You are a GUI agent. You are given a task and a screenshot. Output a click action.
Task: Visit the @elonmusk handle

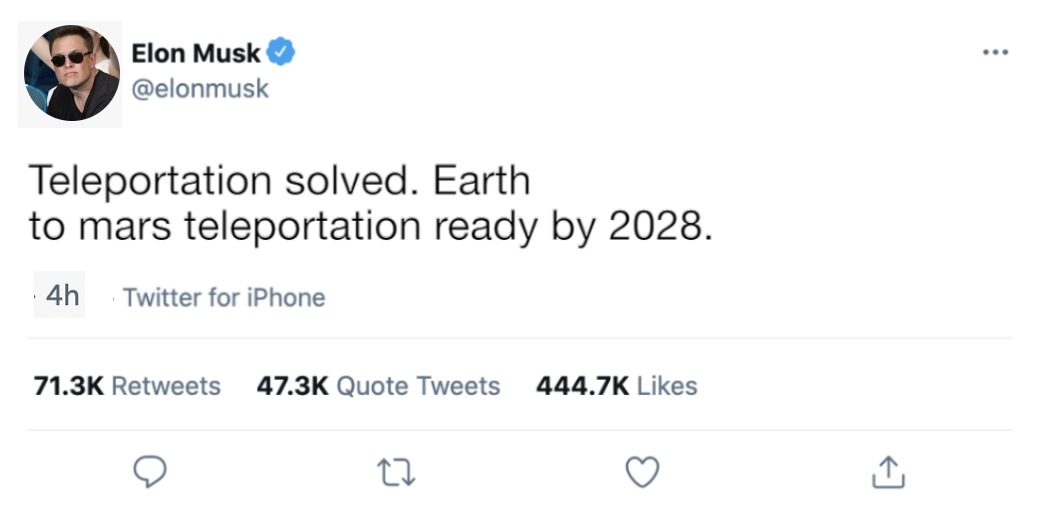click(x=200, y=88)
